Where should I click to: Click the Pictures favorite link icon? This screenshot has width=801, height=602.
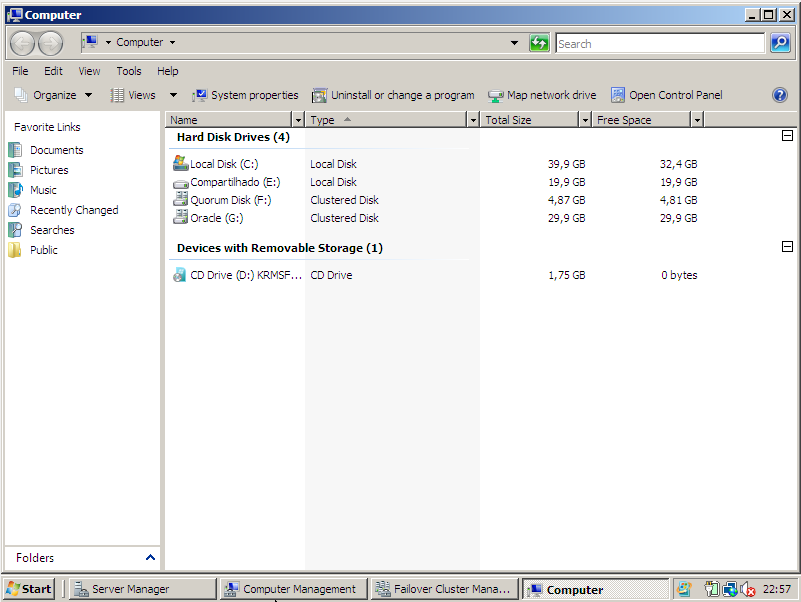tap(15, 170)
